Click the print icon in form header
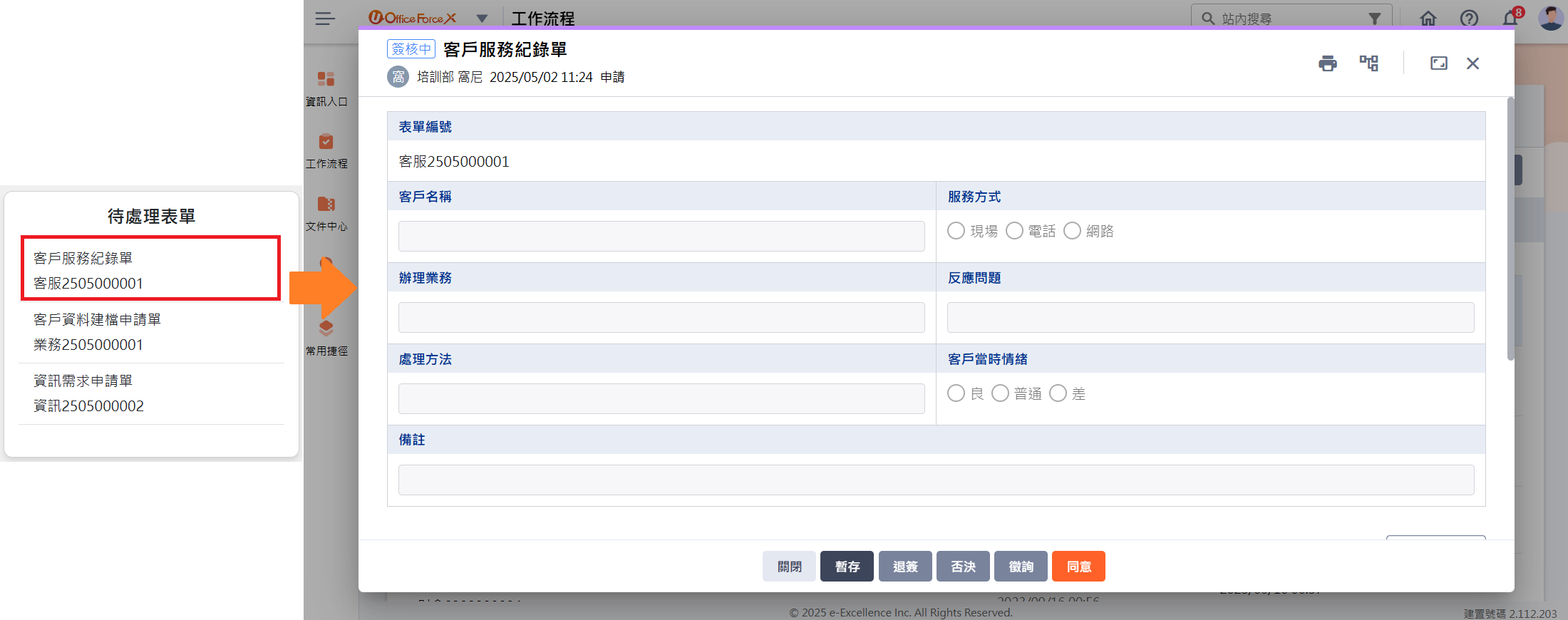The width and height of the screenshot is (1568, 620). point(1328,63)
